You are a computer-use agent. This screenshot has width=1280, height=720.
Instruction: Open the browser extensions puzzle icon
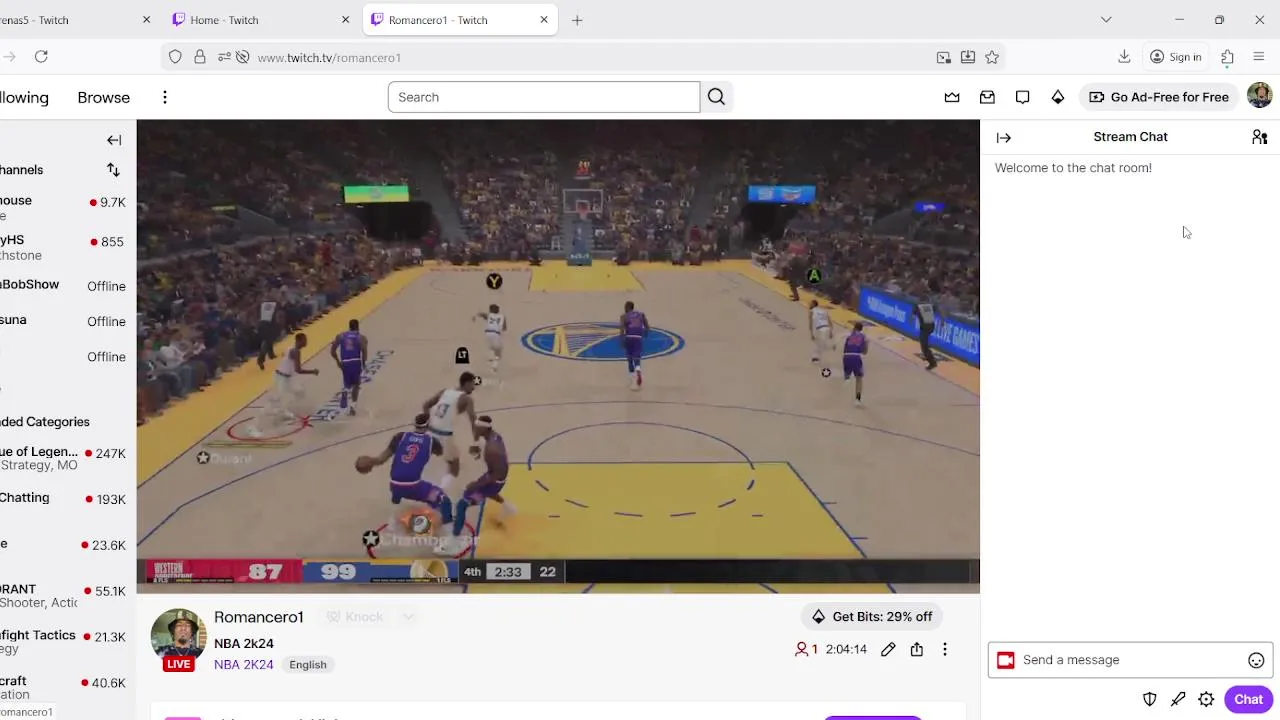pos(1227,57)
